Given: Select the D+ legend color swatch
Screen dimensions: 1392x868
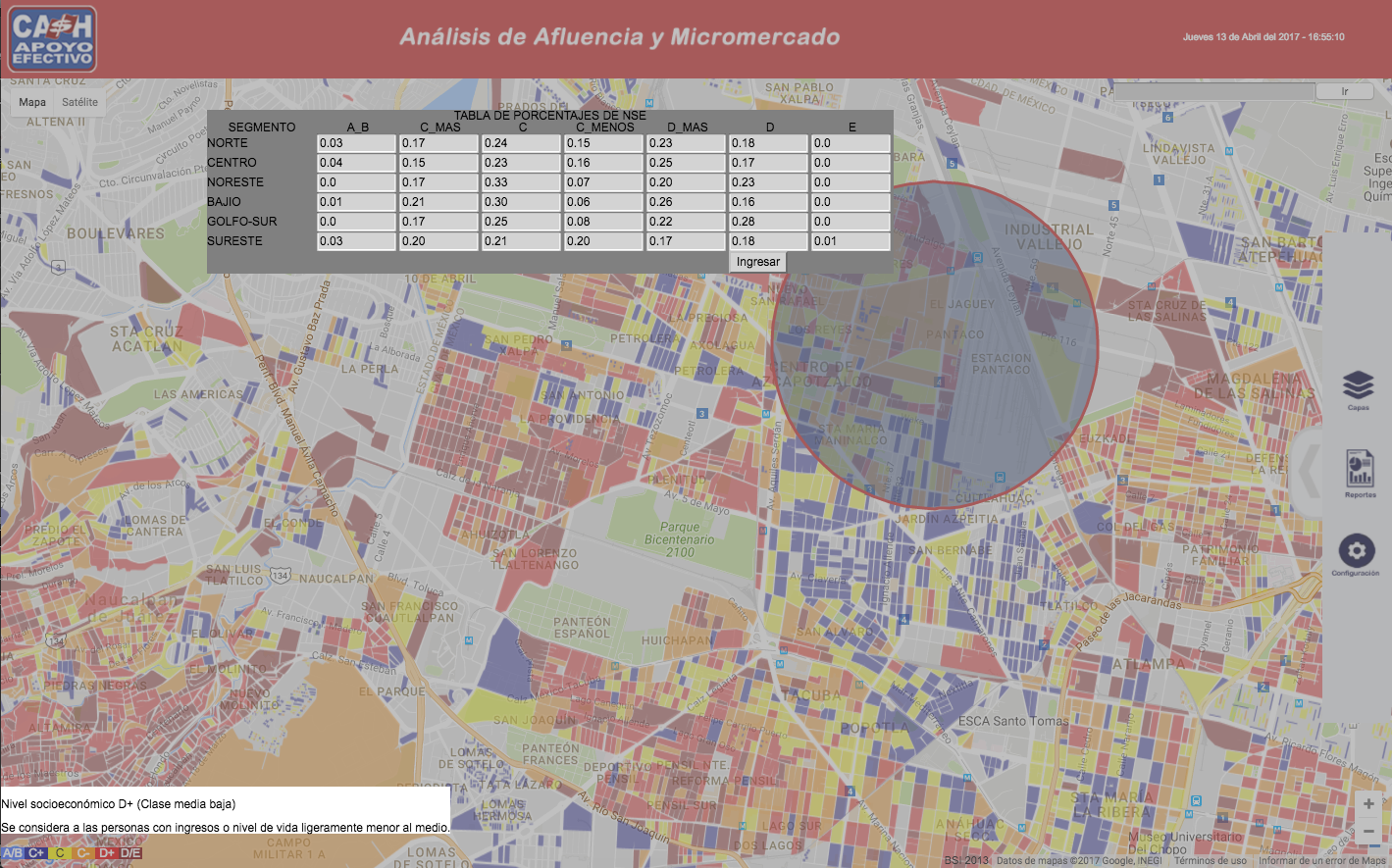Looking at the screenshot, I should coord(107,853).
